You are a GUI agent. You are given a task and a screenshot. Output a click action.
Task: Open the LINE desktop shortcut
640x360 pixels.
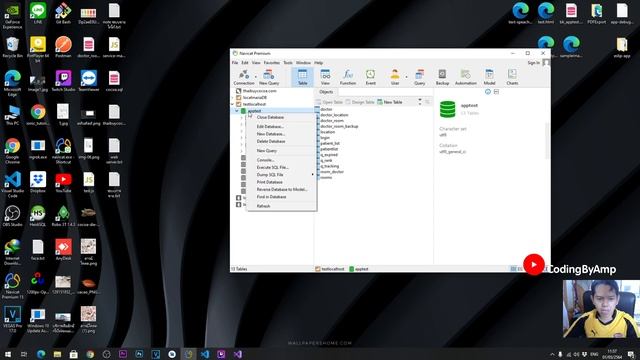[x=38, y=13]
